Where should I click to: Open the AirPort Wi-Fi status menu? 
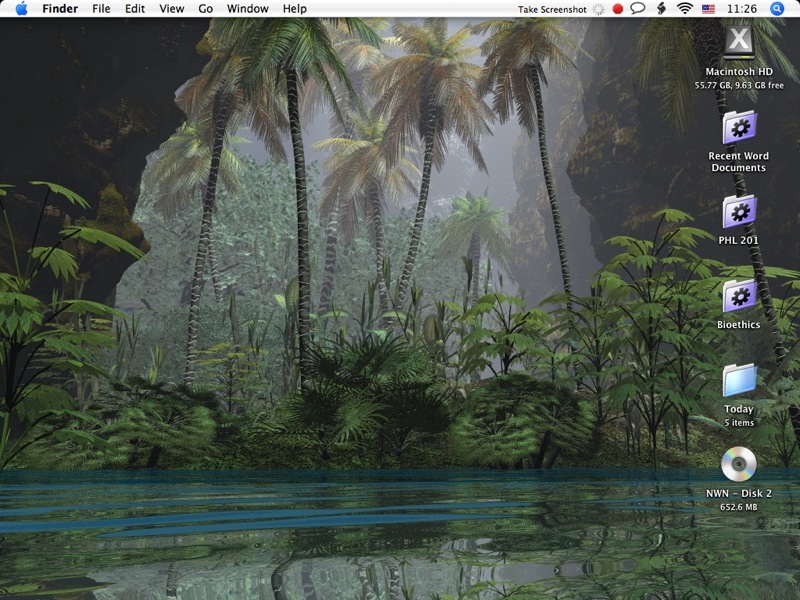click(685, 9)
